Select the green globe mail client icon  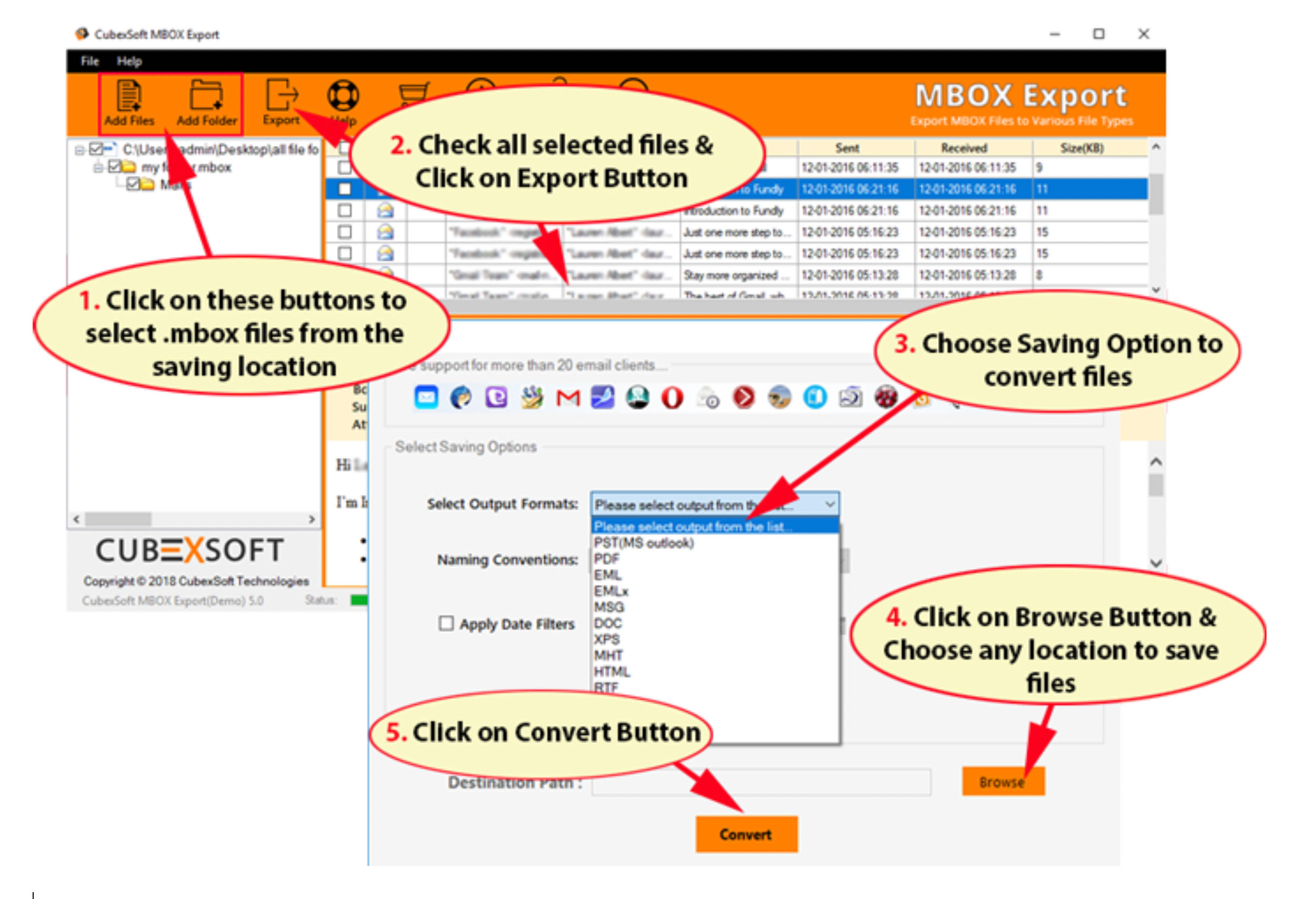[x=637, y=397]
